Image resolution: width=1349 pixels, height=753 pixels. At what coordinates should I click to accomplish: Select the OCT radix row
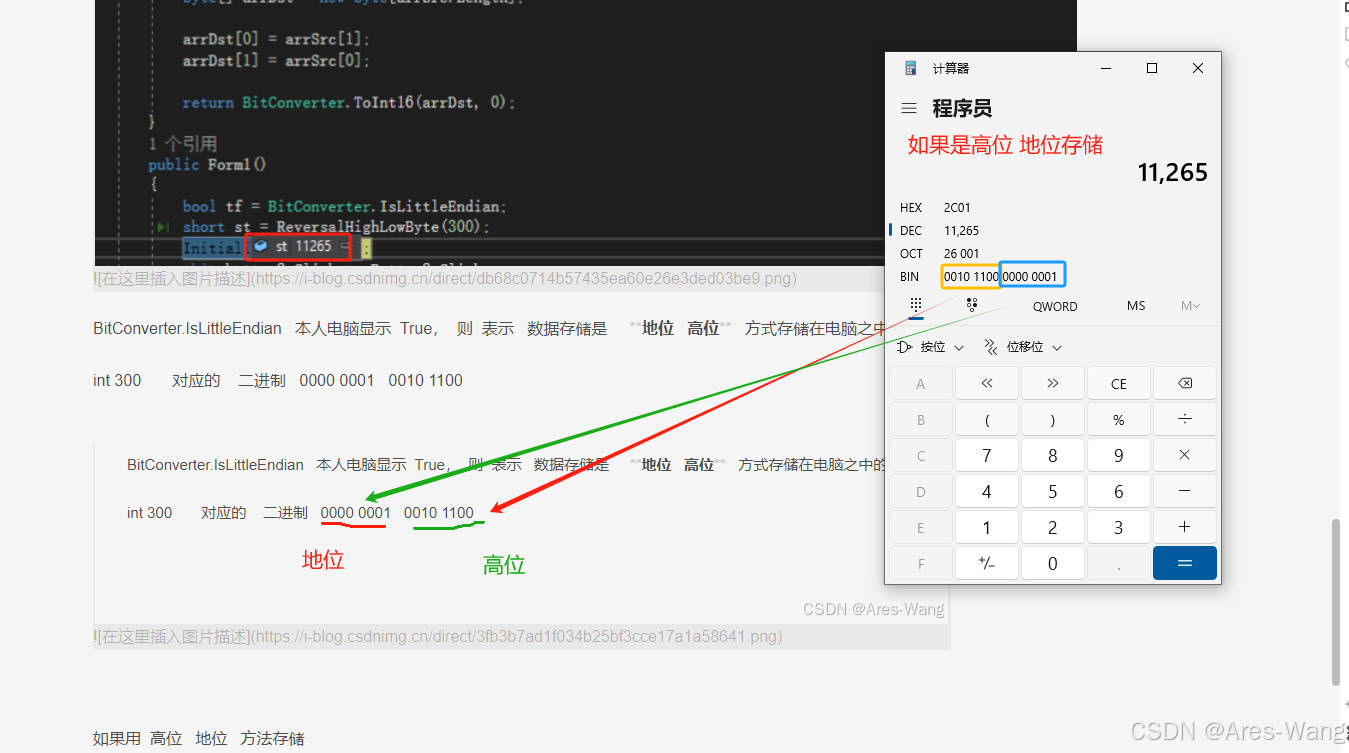[1053, 254]
